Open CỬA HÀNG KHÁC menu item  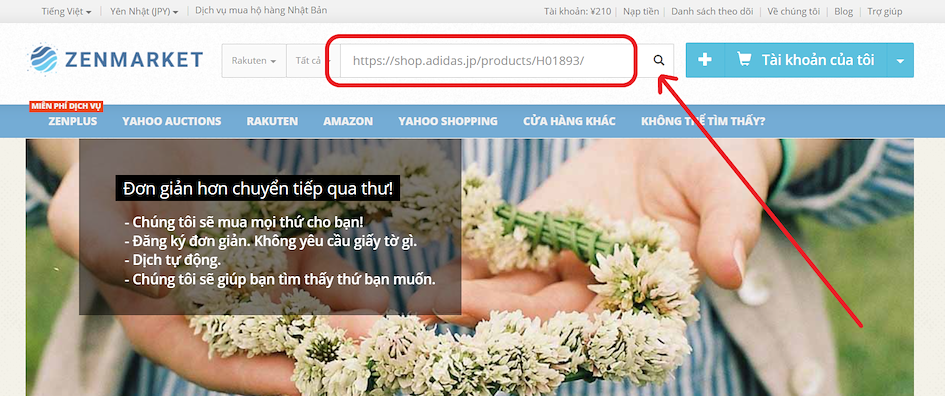pos(570,121)
